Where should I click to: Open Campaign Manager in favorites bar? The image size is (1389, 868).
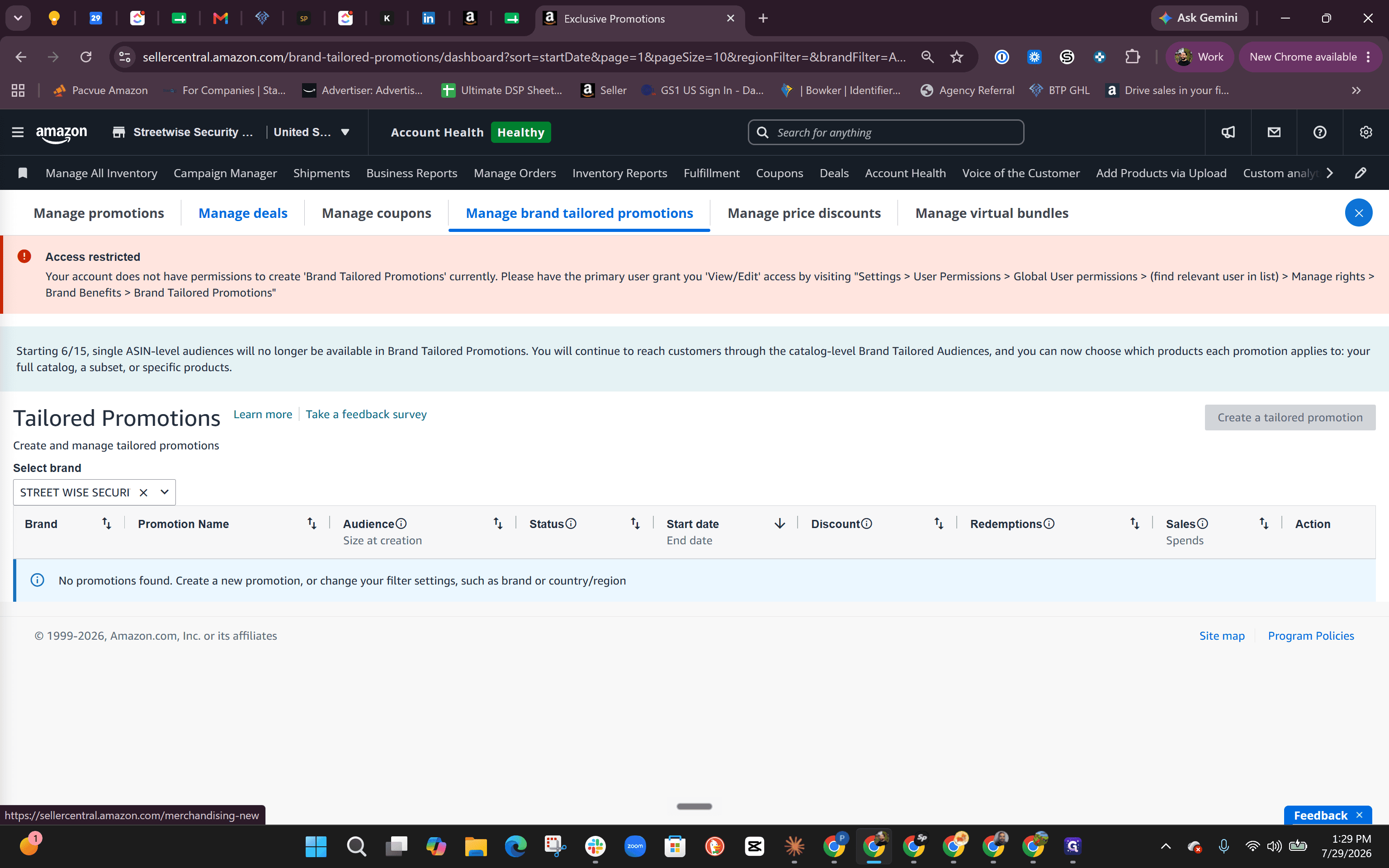(225, 173)
